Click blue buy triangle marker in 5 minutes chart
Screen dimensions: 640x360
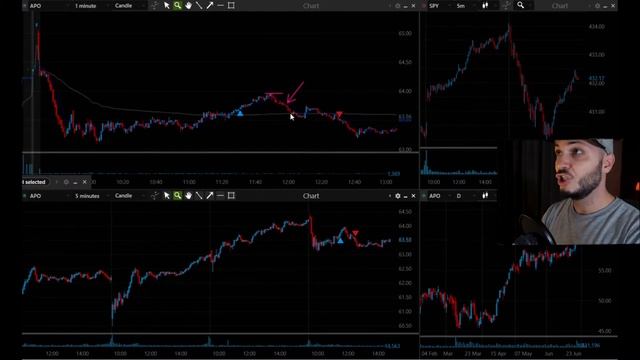point(340,241)
